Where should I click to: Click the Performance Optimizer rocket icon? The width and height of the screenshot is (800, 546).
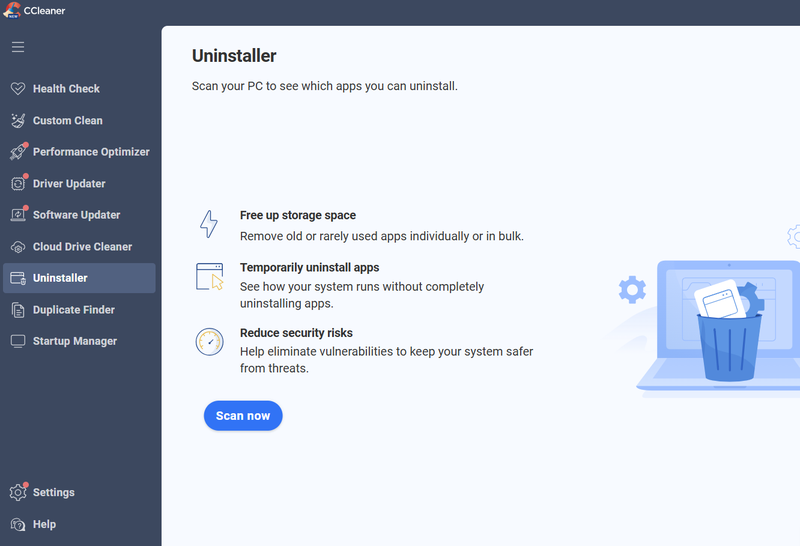[18, 152]
